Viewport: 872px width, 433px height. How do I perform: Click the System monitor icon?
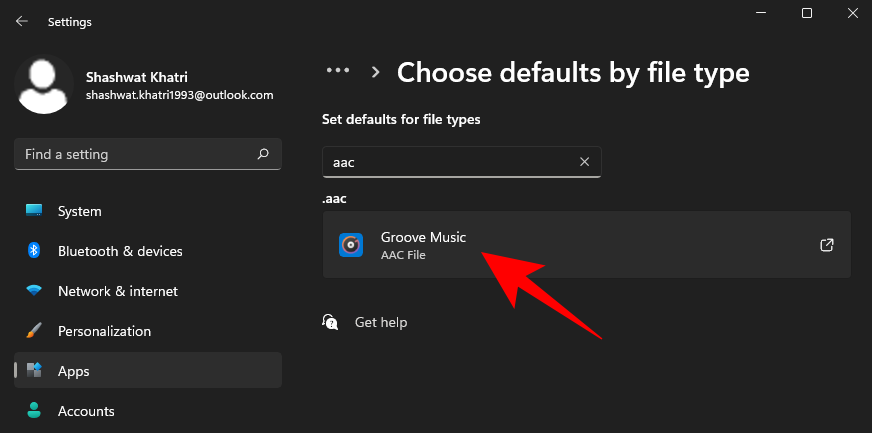(x=34, y=211)
